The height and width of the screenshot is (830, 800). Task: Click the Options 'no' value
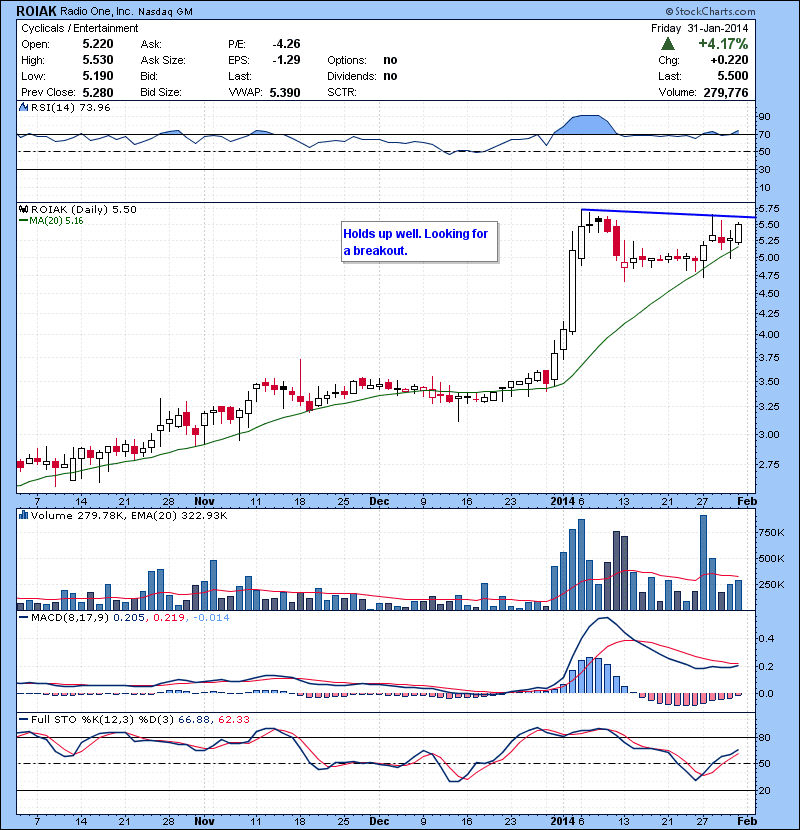(x=390, y=60)
